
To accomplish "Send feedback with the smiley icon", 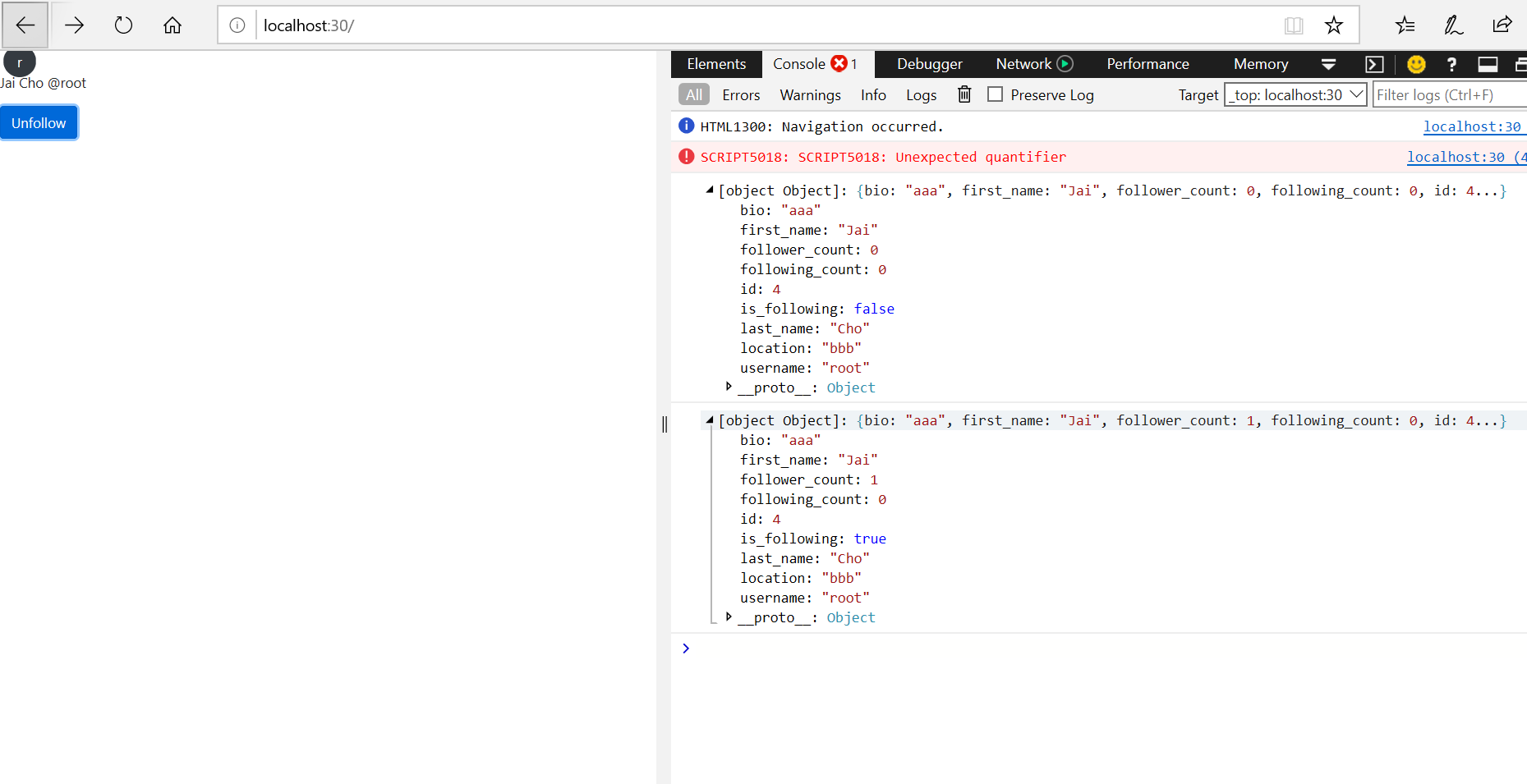I will point(1416,64).
